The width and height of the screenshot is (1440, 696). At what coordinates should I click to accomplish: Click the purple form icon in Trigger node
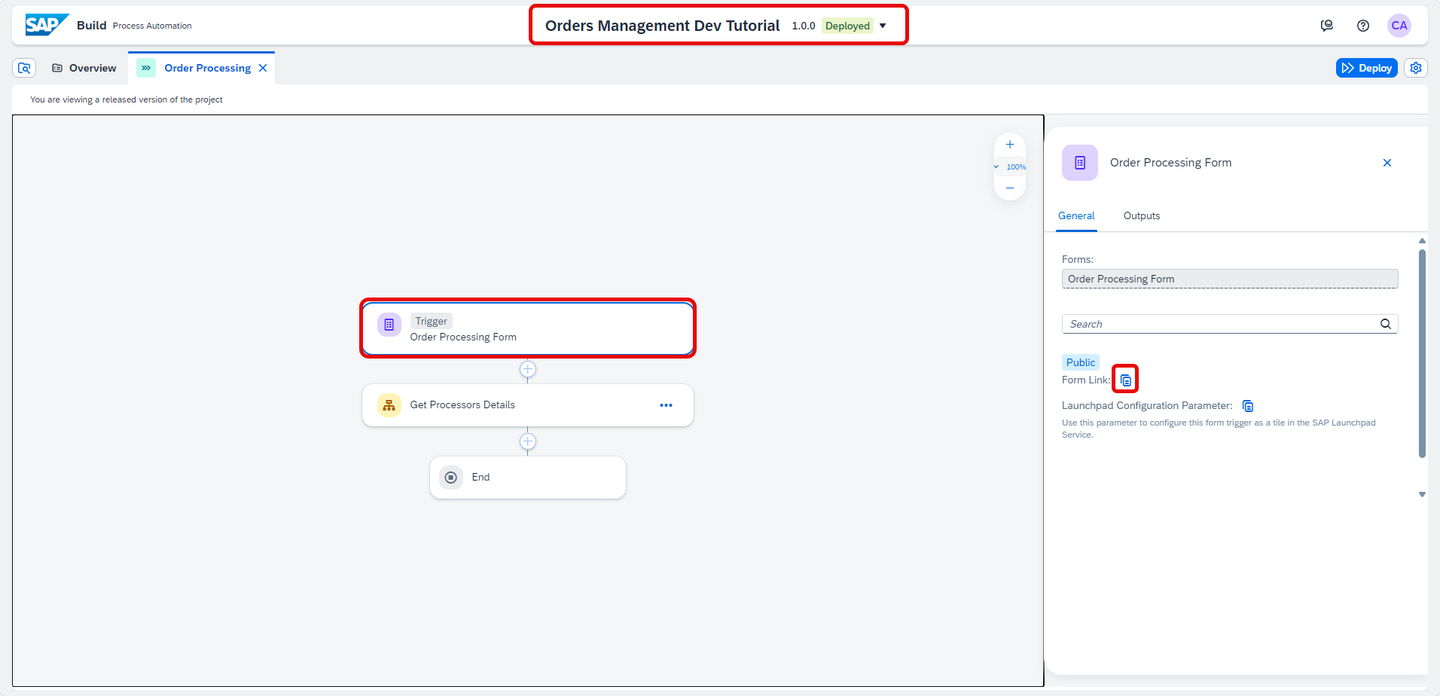point(389,325)
